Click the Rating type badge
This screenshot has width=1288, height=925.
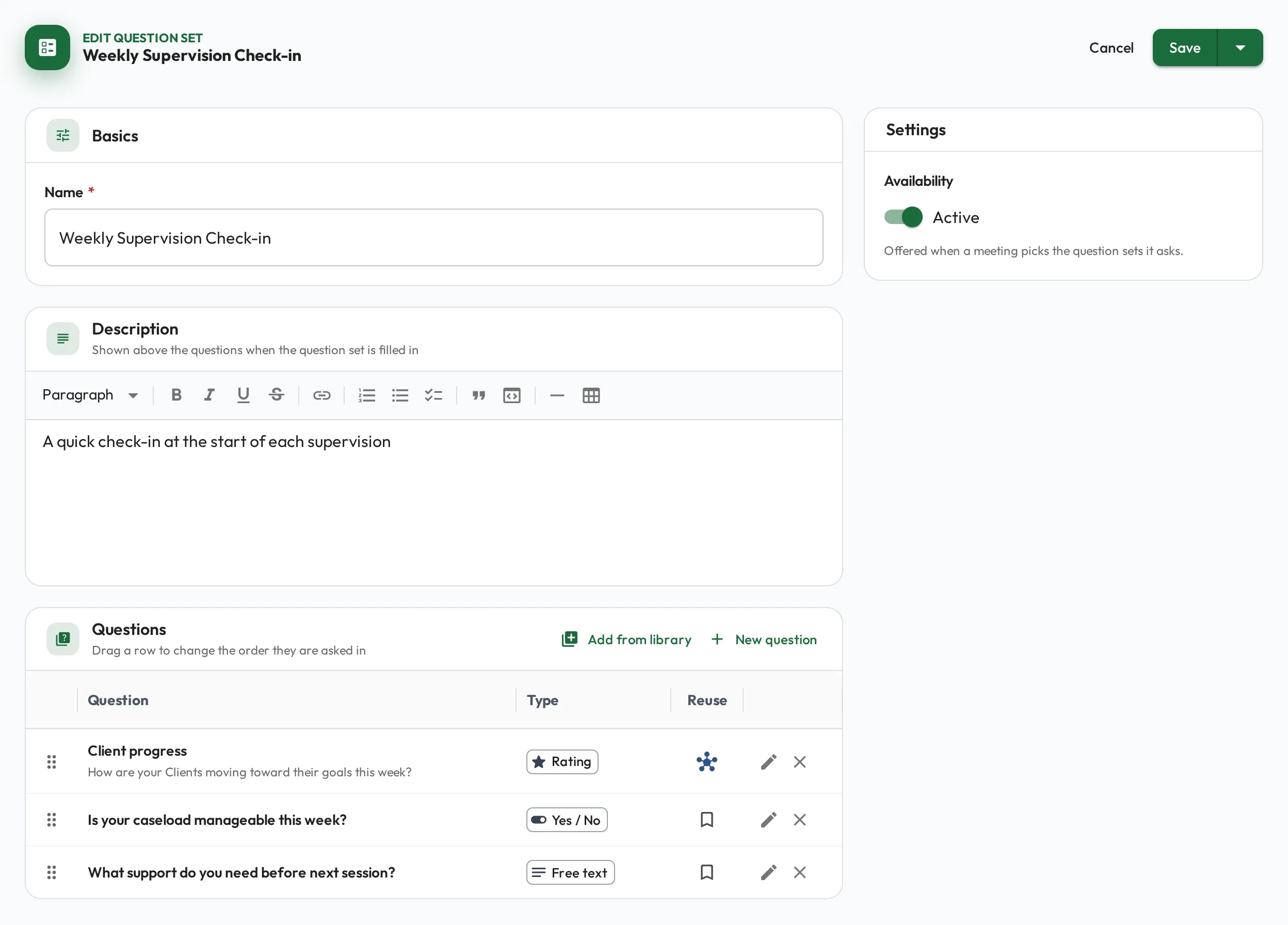pos(562,762)
